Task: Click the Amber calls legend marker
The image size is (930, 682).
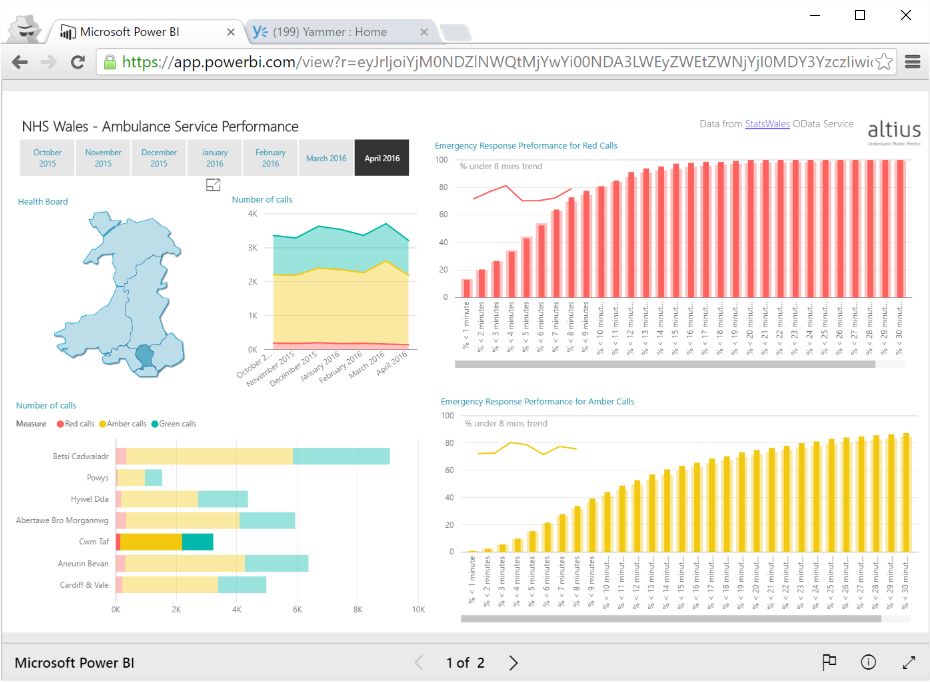Action: click(103, 424)
